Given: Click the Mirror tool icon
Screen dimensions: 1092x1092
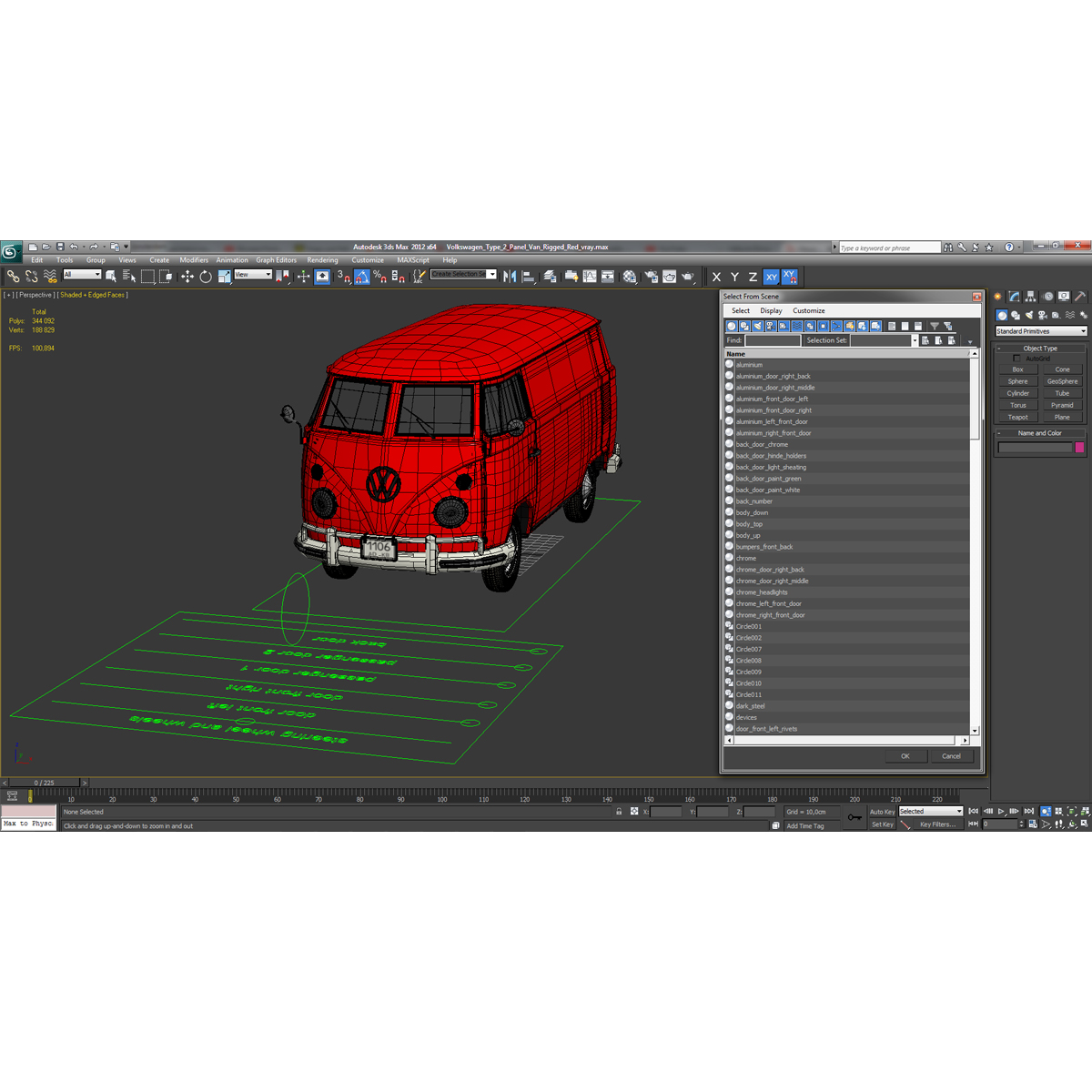Looking at the screenshot, I should [510, 277].
